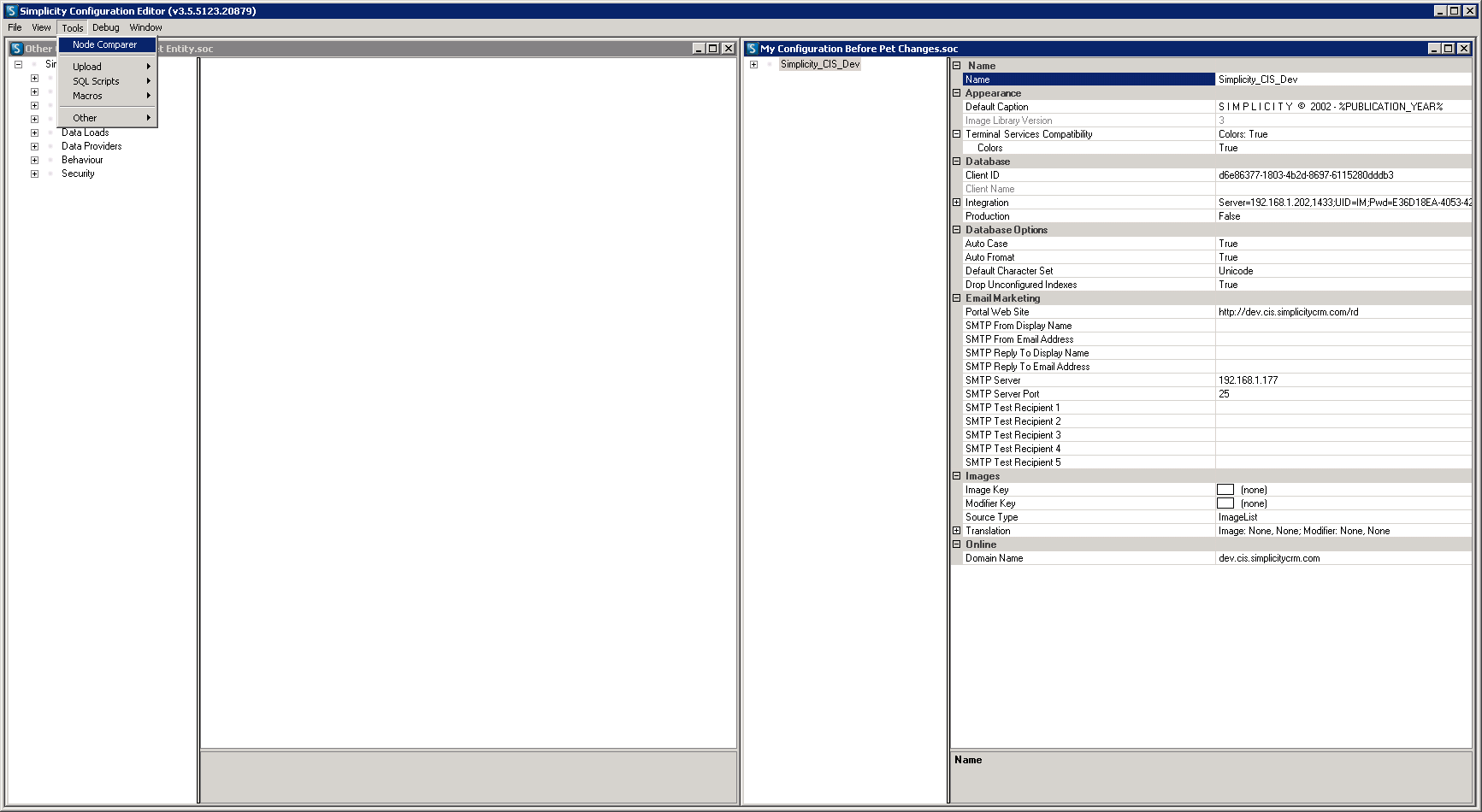
Task: Minimize the My Configuration Before Pet Changes window
Action: click(x=1435, y=49)
